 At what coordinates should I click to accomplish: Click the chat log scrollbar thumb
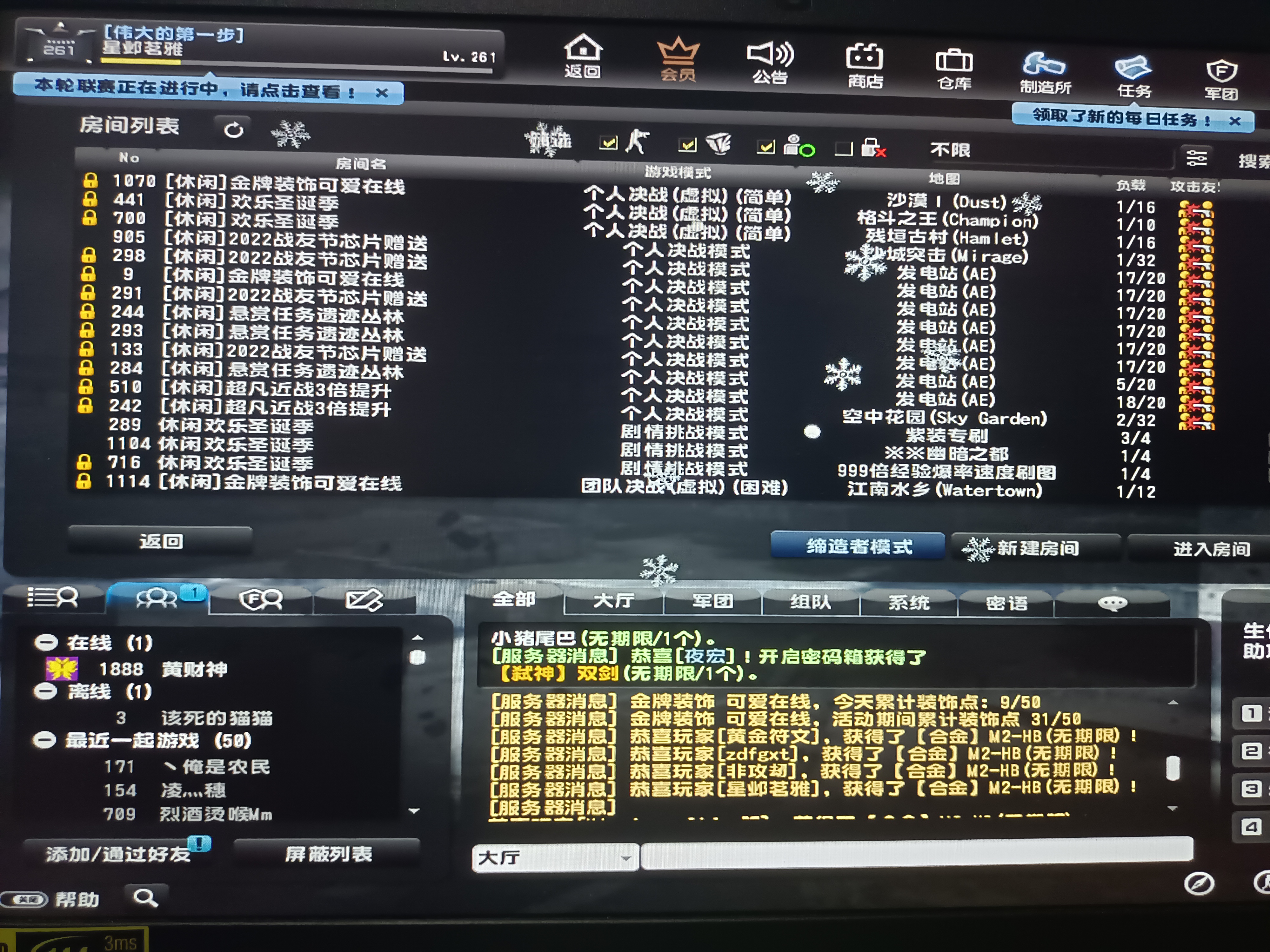(x=1173, y=768)
